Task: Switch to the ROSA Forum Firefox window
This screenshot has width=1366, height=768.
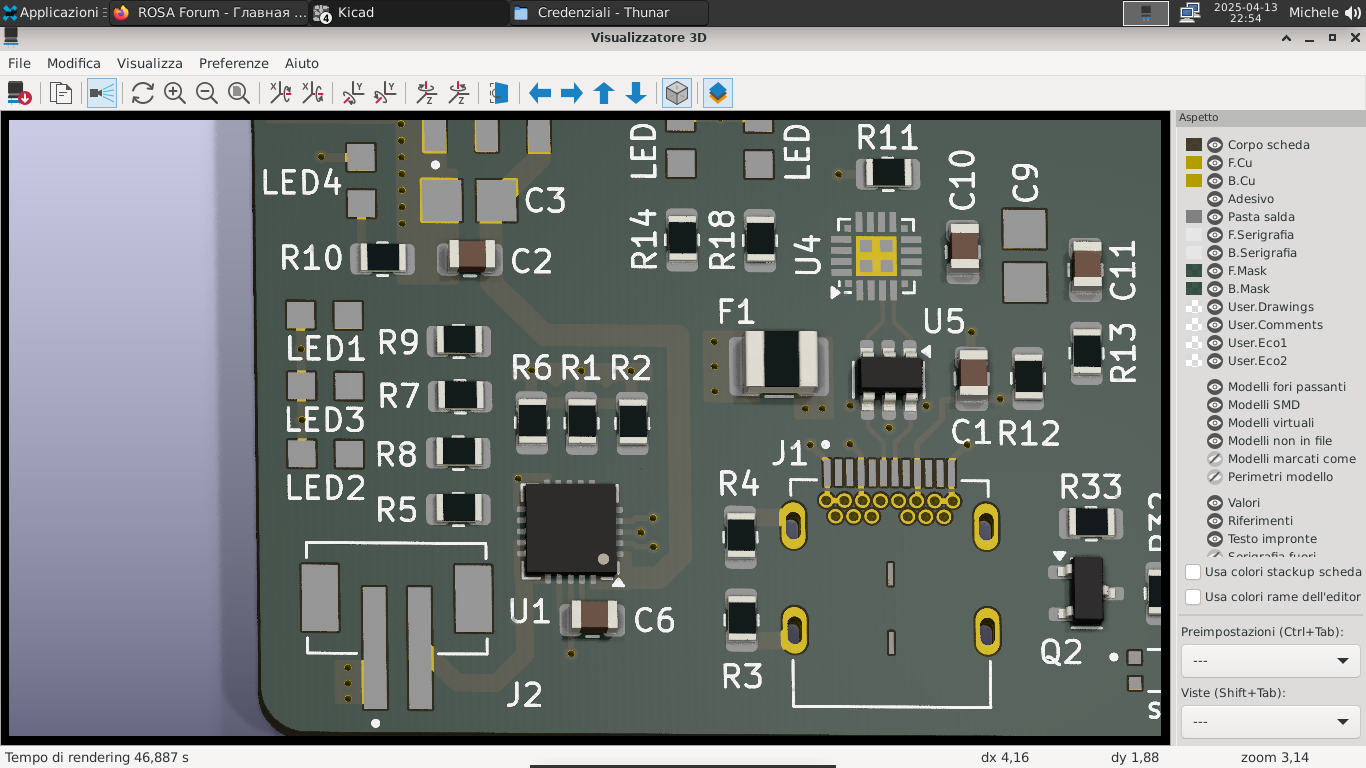Action: [209, 13]
